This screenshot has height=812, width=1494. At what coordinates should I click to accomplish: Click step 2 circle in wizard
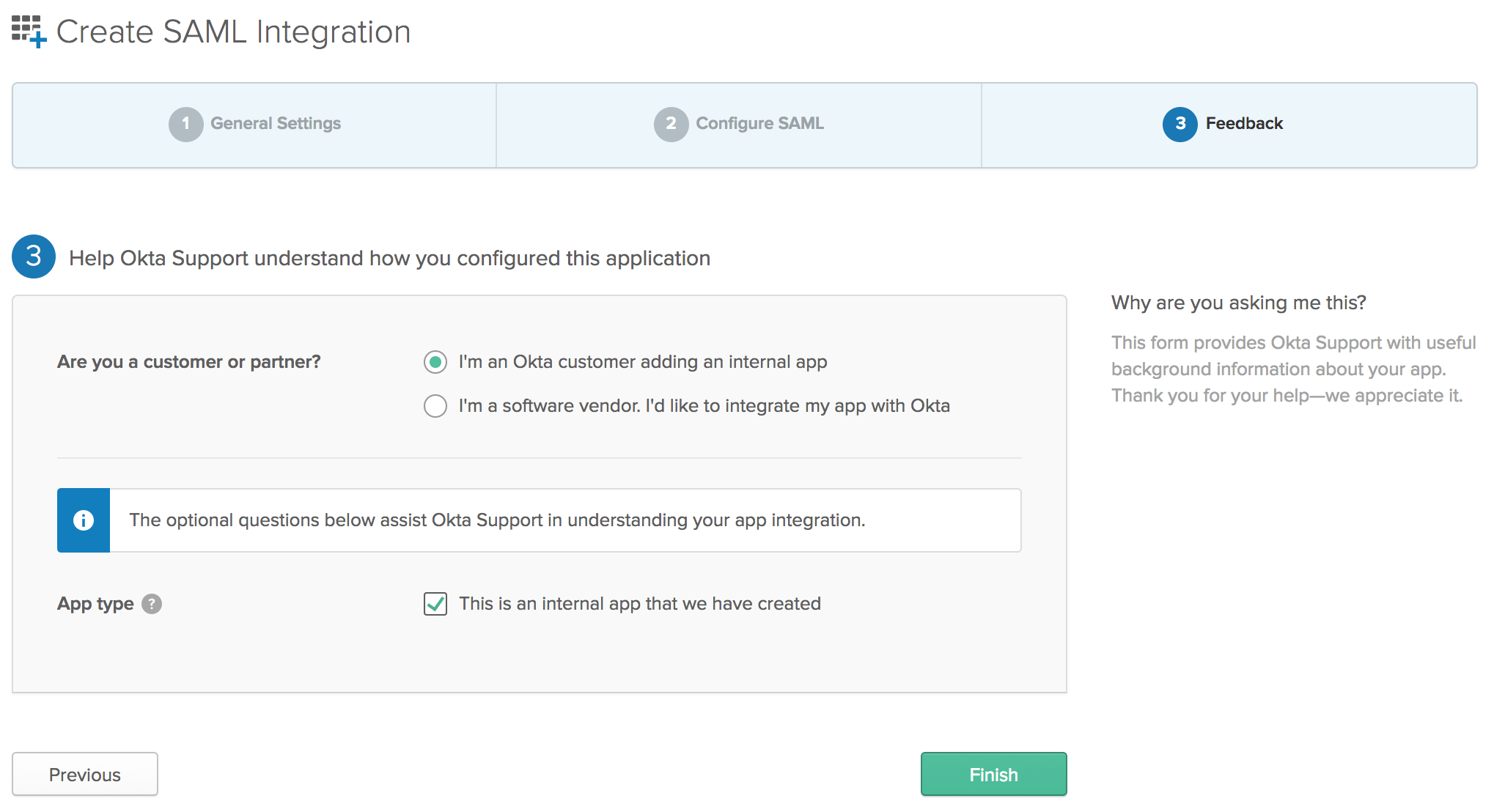tap(671, 124)
